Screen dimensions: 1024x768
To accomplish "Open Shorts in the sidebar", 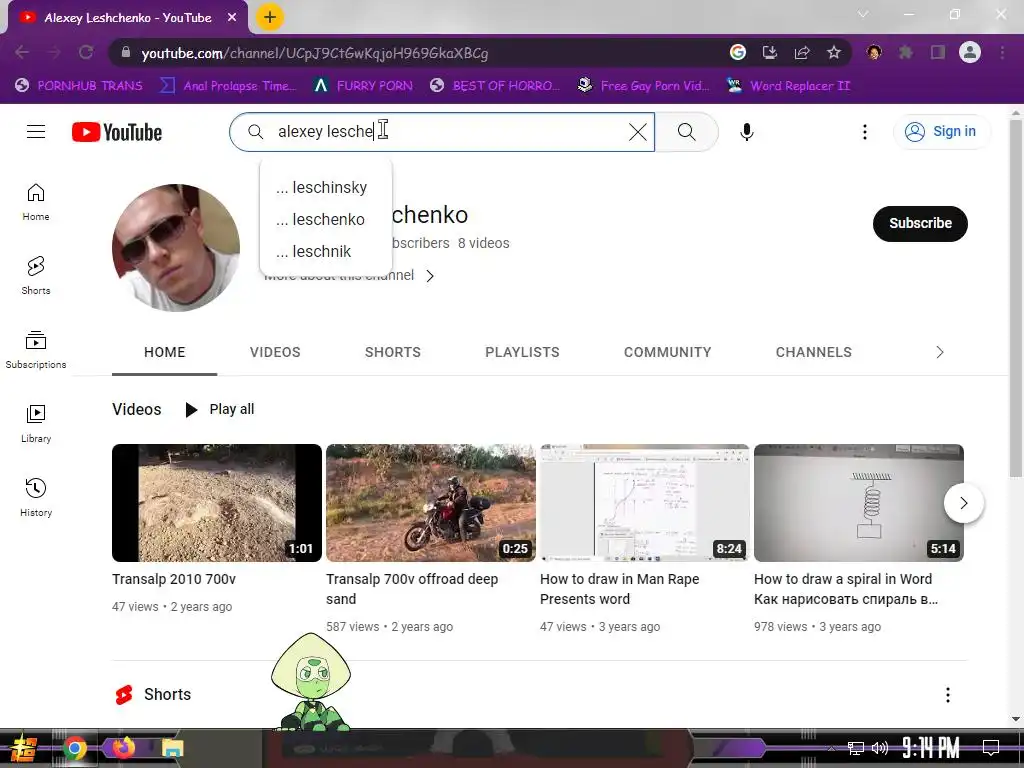I will pos(36,276).
